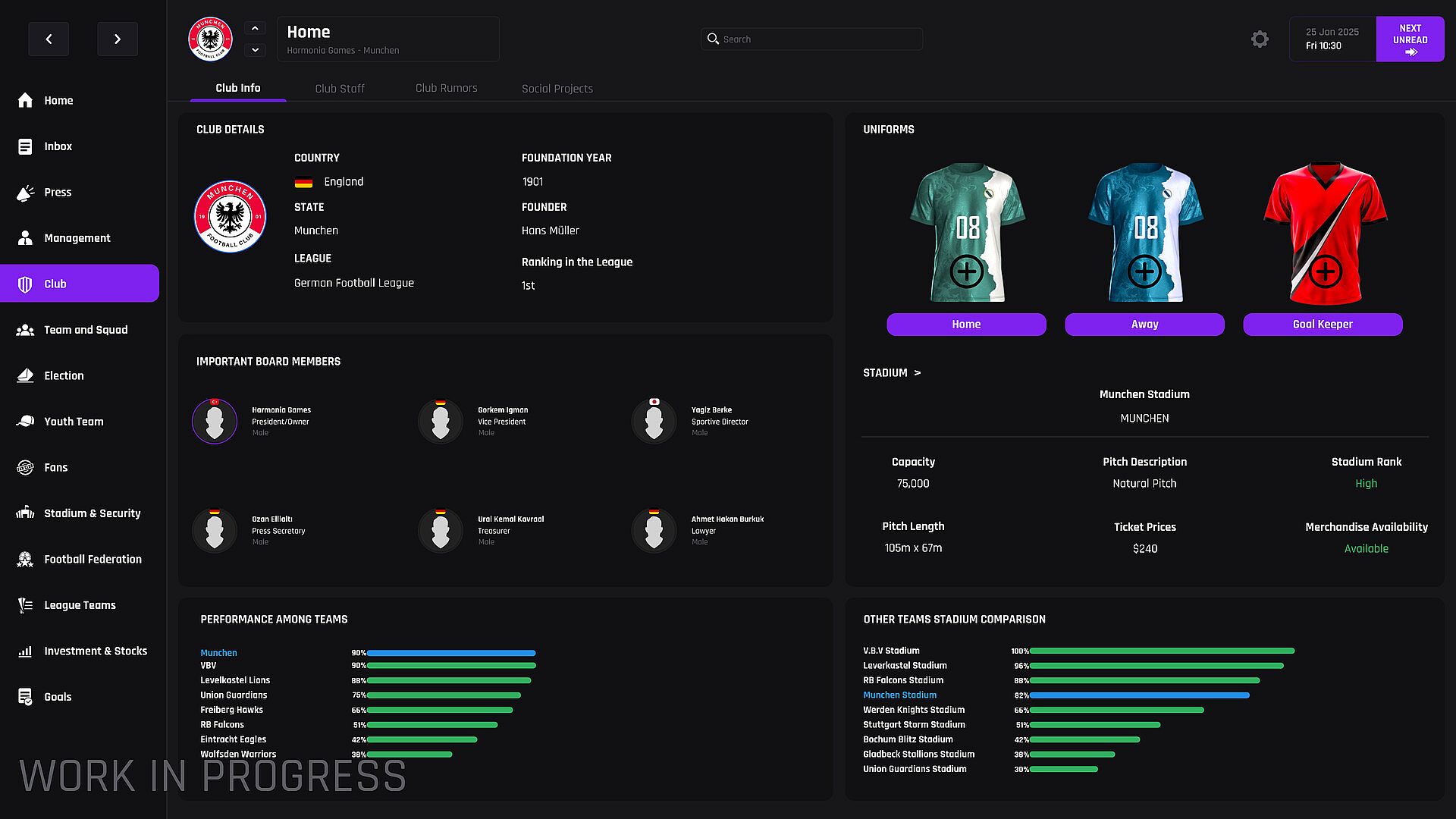Image resolution: width=1456 pixels, height=819 pixels.
Task: Select the Away uniform button
Action: pos(1144,325)
